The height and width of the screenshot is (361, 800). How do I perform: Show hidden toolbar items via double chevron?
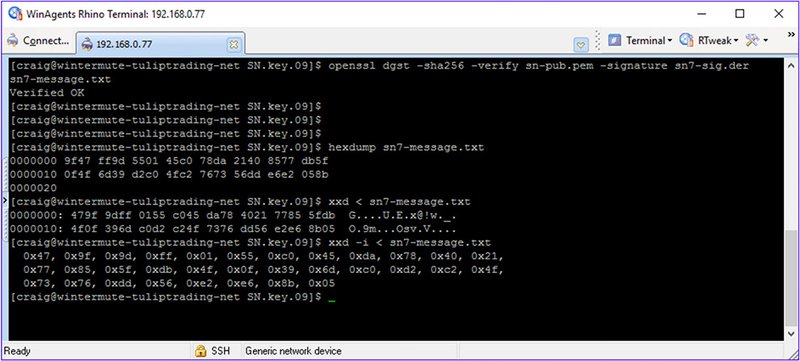tap(791, 34)
